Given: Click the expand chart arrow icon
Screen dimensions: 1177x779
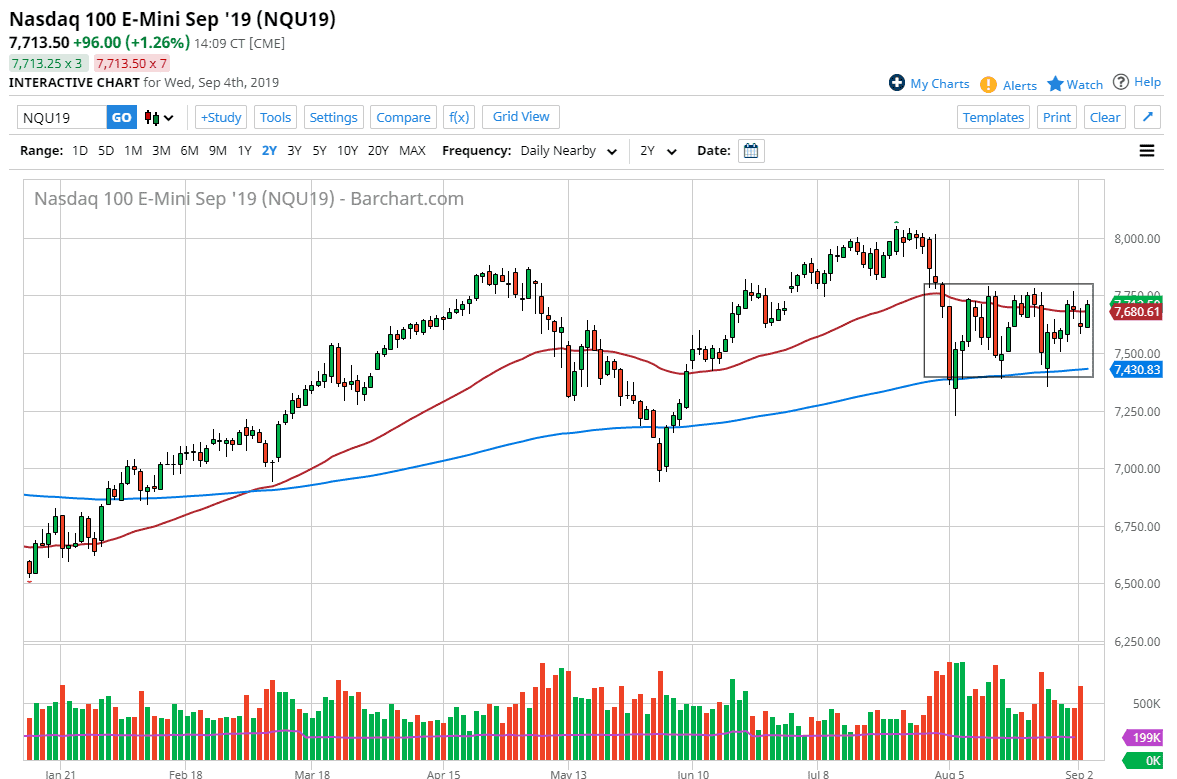Looking at the screenshot, I should [x=1148, y=117].
